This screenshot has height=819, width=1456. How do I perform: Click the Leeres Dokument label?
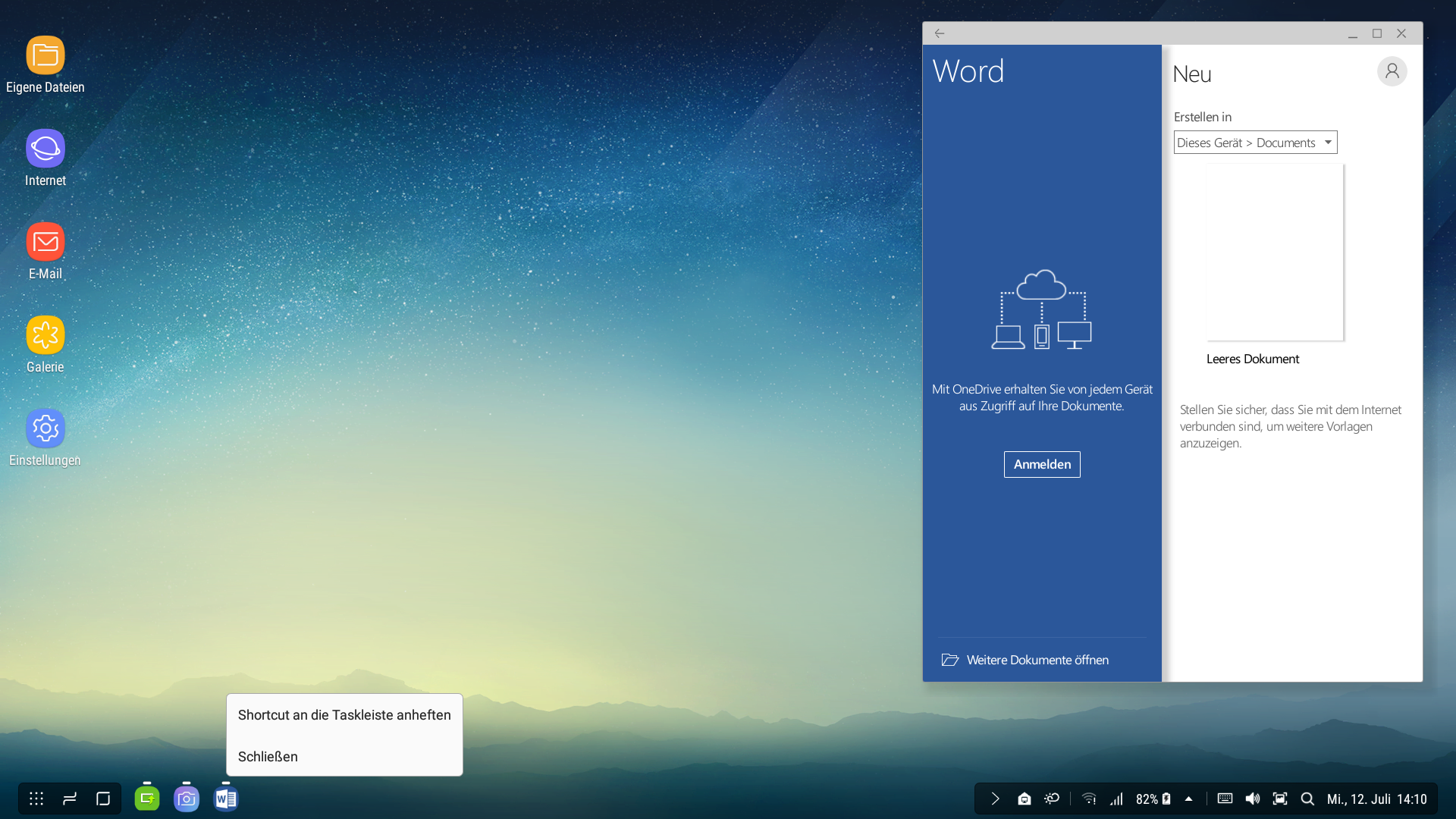(x=1253, y=359)
